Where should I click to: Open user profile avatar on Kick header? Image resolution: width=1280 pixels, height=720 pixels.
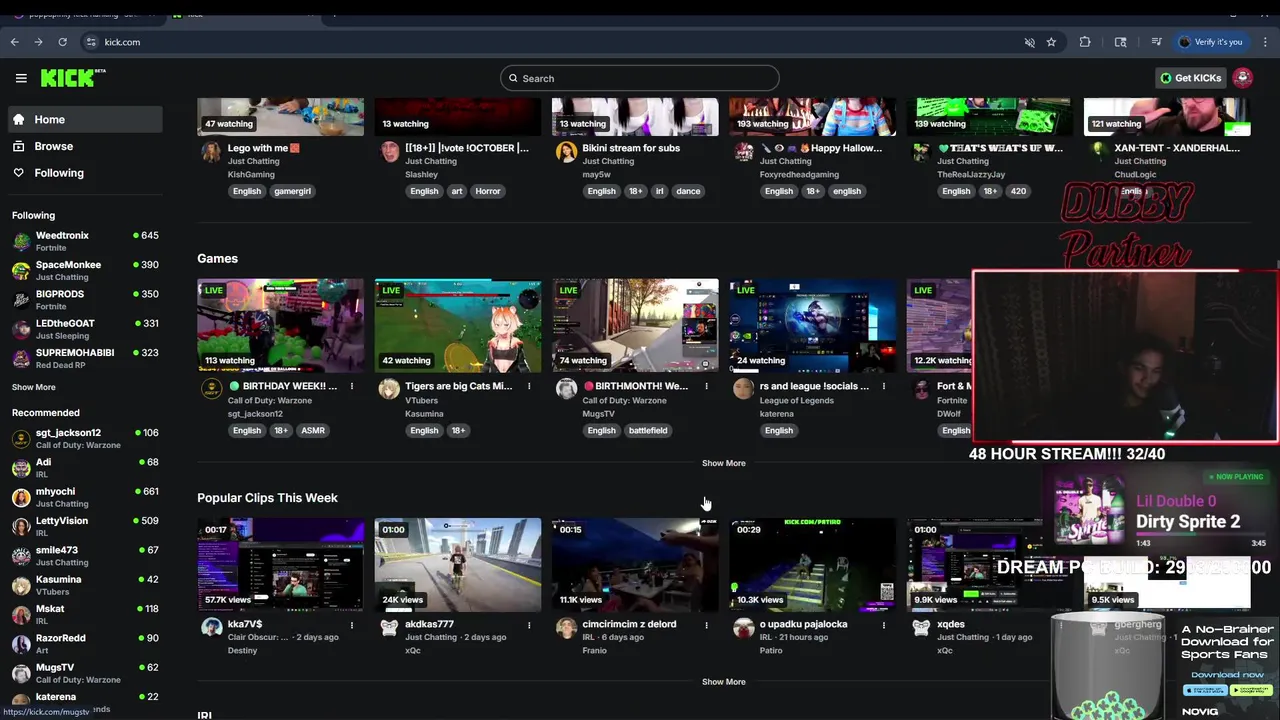pos(1243,78)
